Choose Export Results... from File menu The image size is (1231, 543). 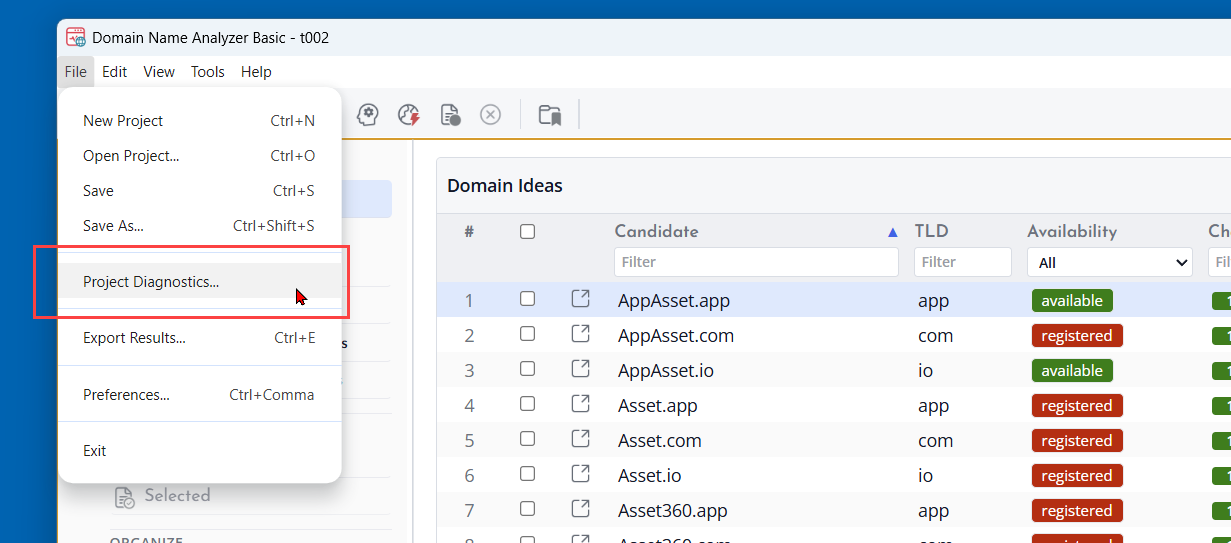[x=200, y=338]
